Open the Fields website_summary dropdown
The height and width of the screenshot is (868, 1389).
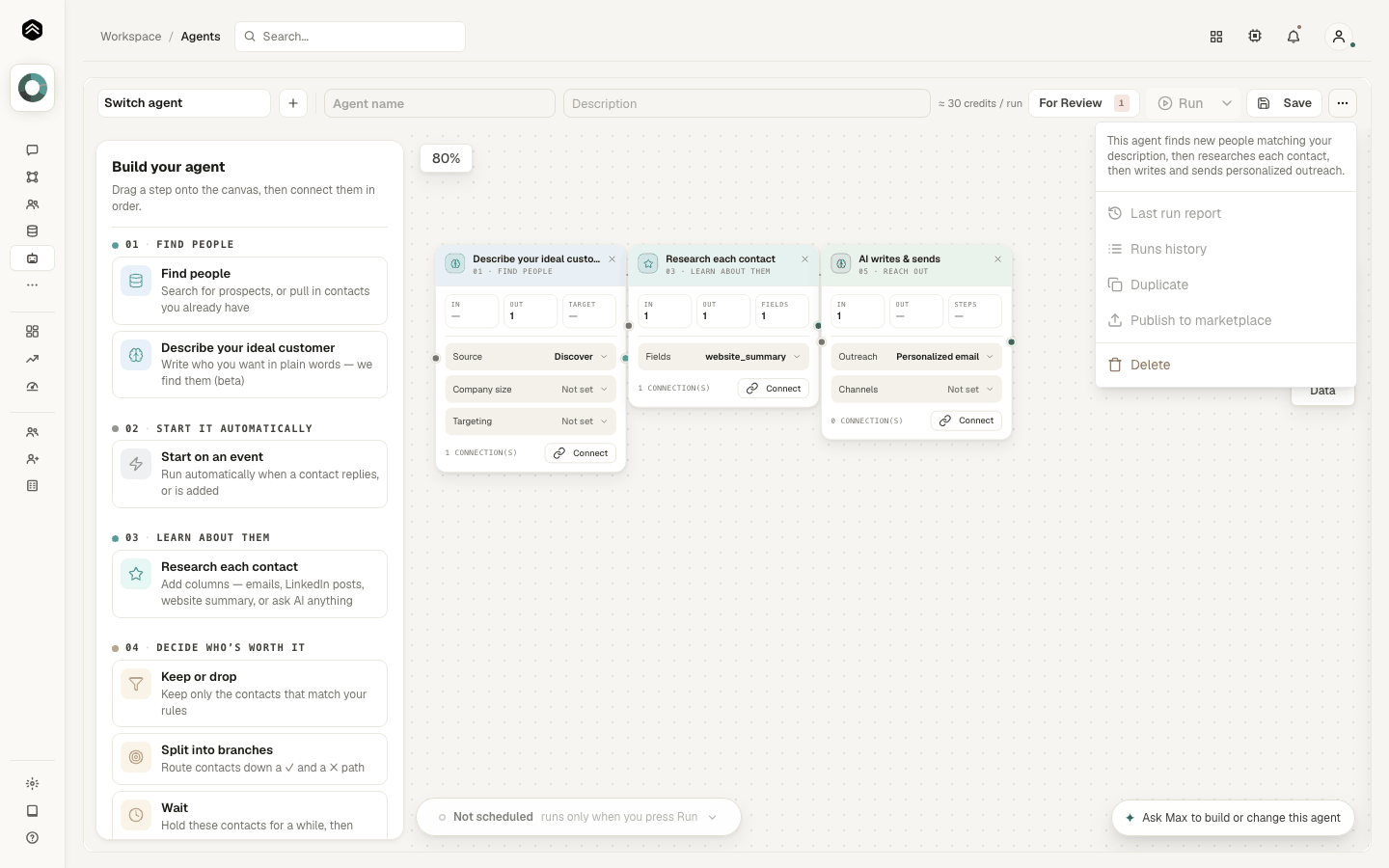tap(723, 357)
